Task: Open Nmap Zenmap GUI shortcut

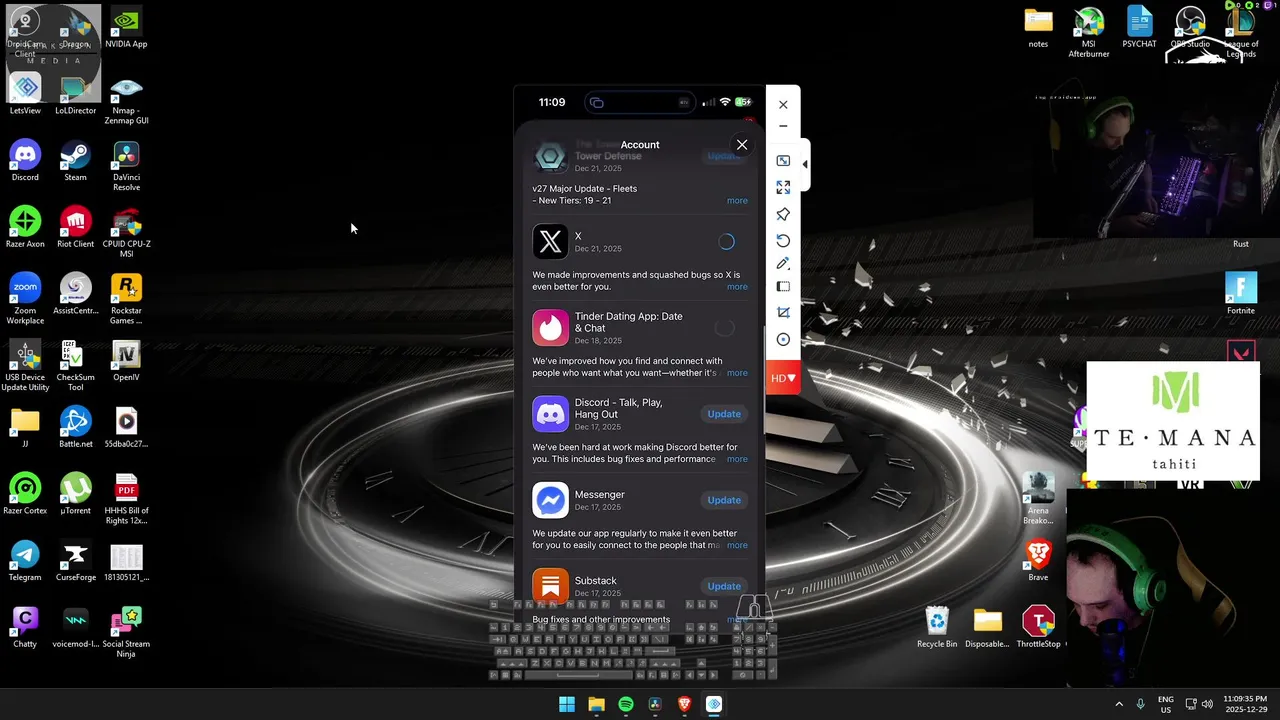Action: [126, 99]
